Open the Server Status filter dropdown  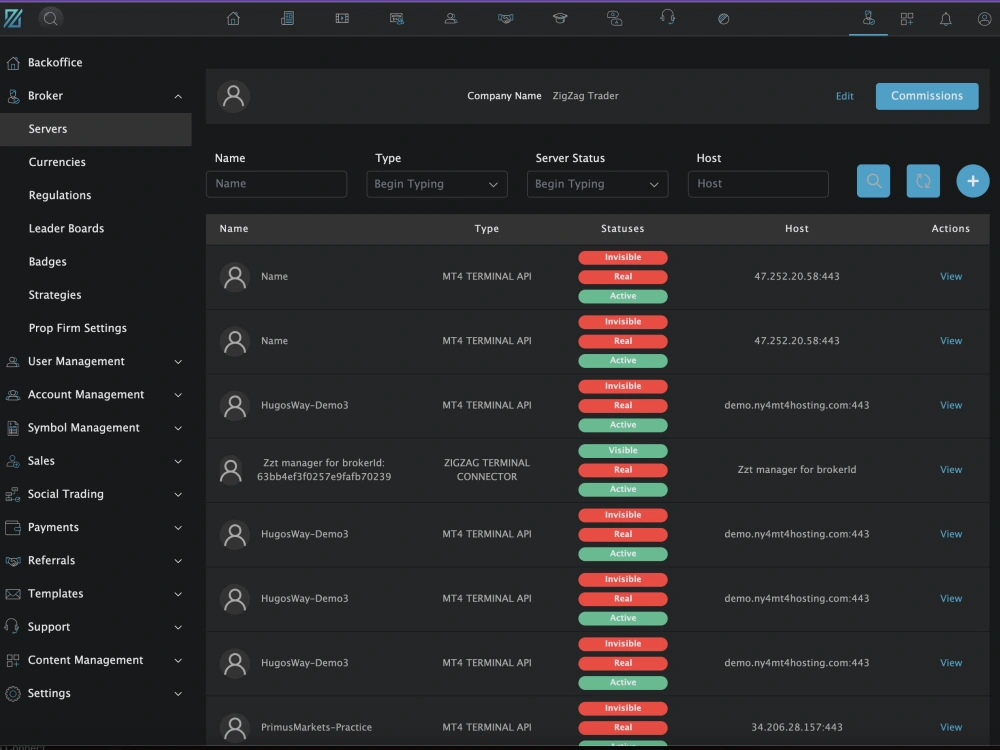pos(598,184)
